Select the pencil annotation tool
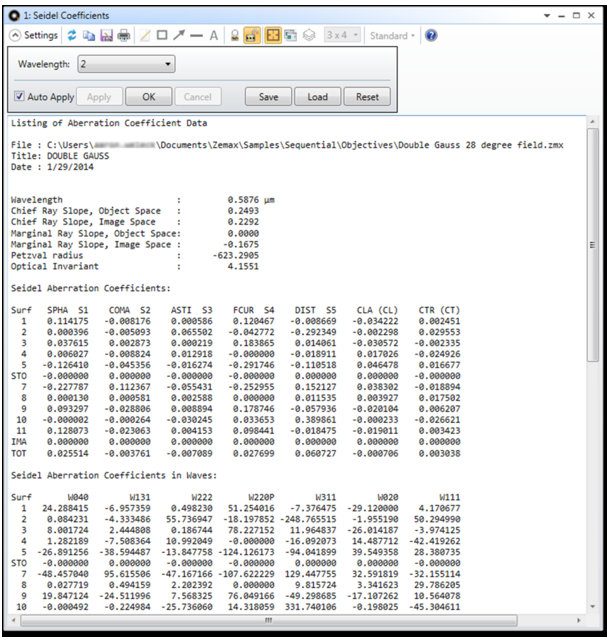The height and width of the screenshot is (637, 607). (145, 36)
